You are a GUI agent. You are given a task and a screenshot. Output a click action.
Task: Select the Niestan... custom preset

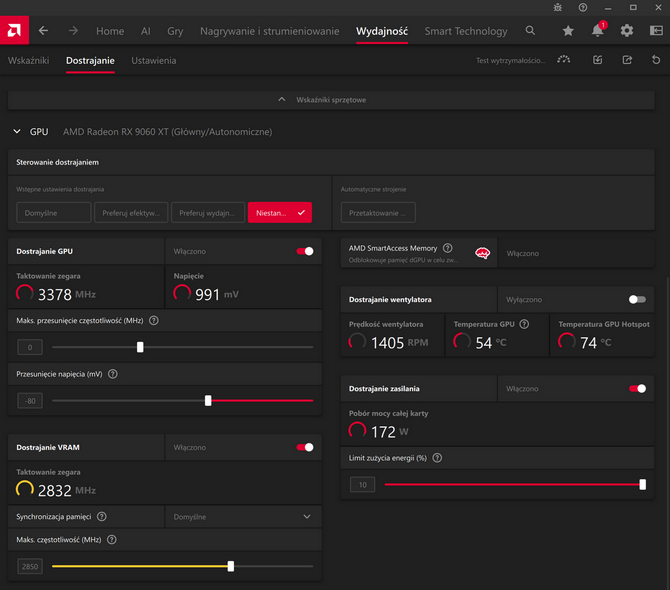(x=280, y=212)
